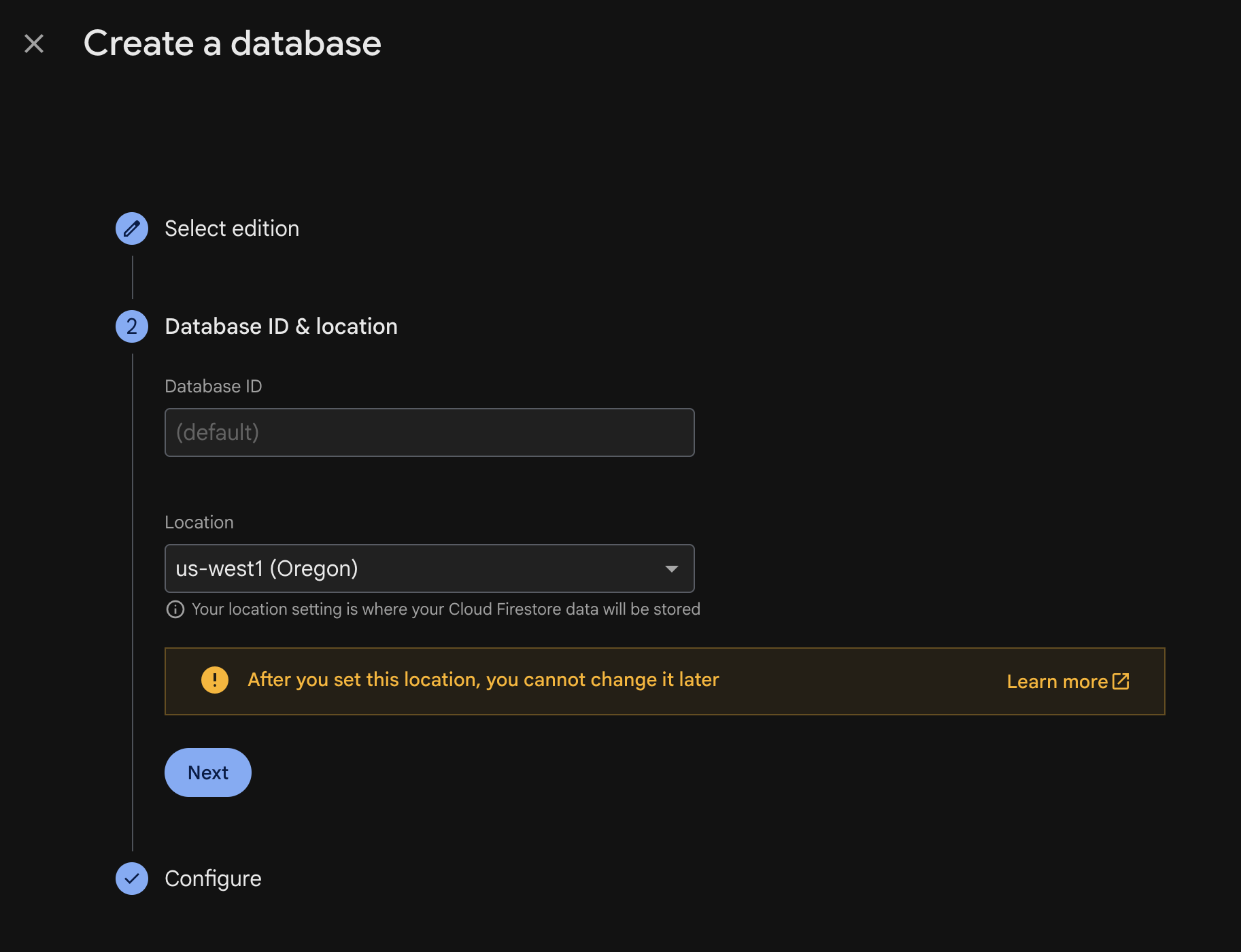Click the info icon near location note
The height and width of the screenshot is (952, 1241).
[x=175, y=609]
